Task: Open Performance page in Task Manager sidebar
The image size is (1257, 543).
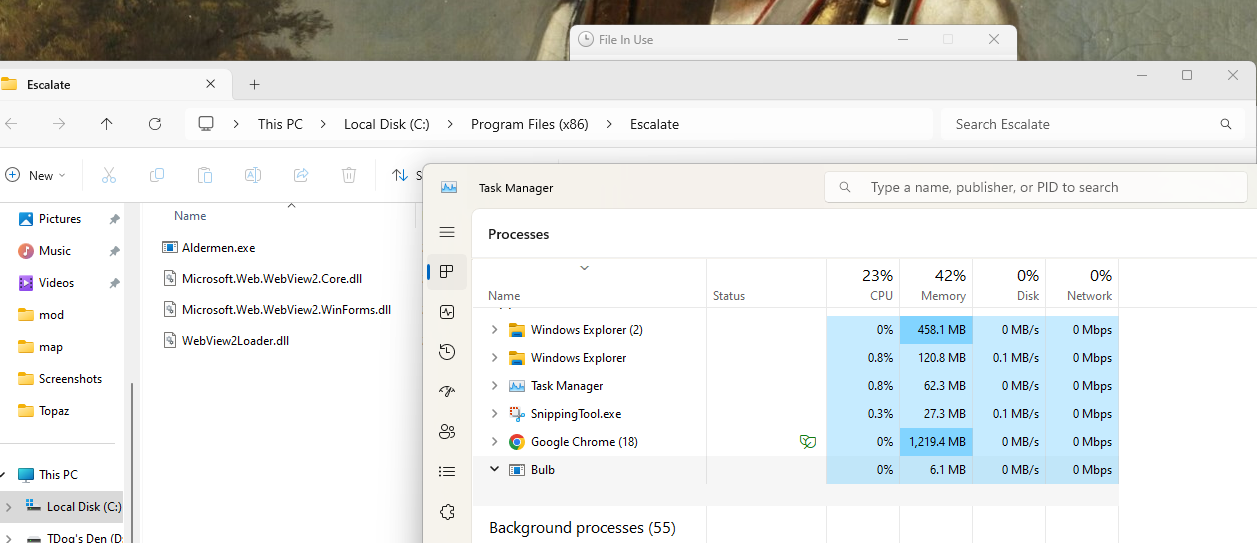Action: coord(447,312)
